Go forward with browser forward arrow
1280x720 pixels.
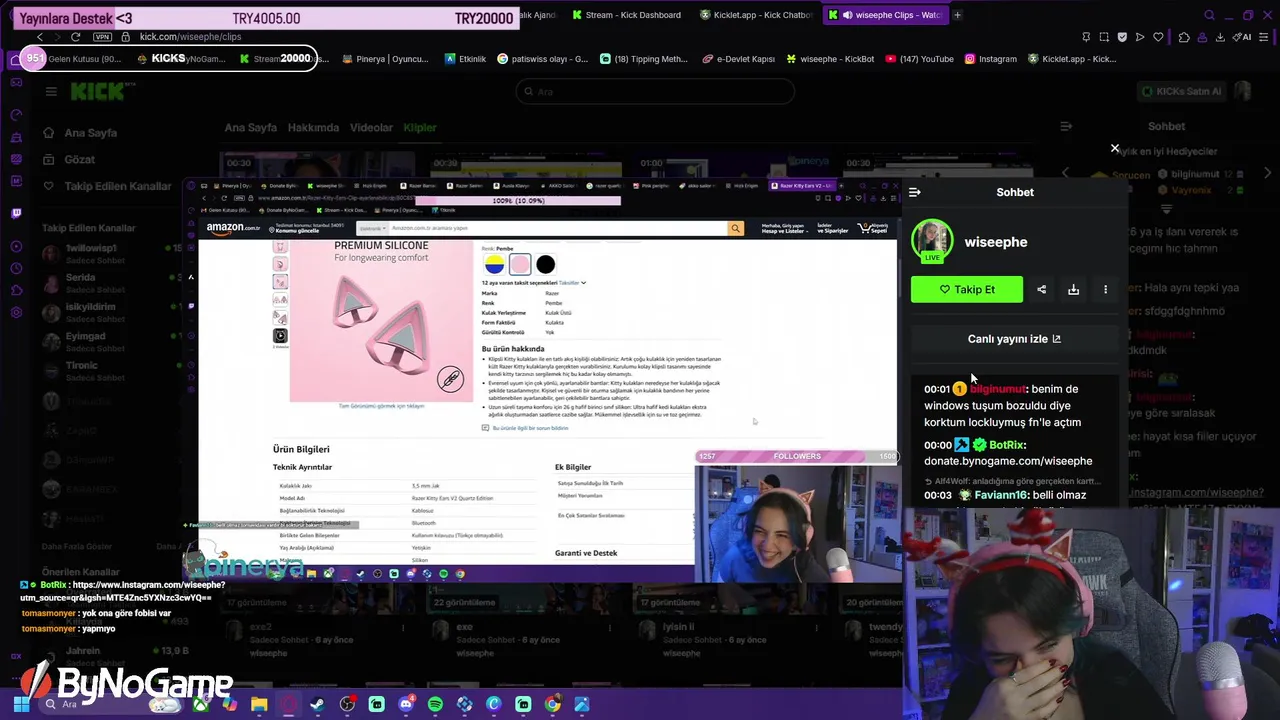tap(58, 37)
